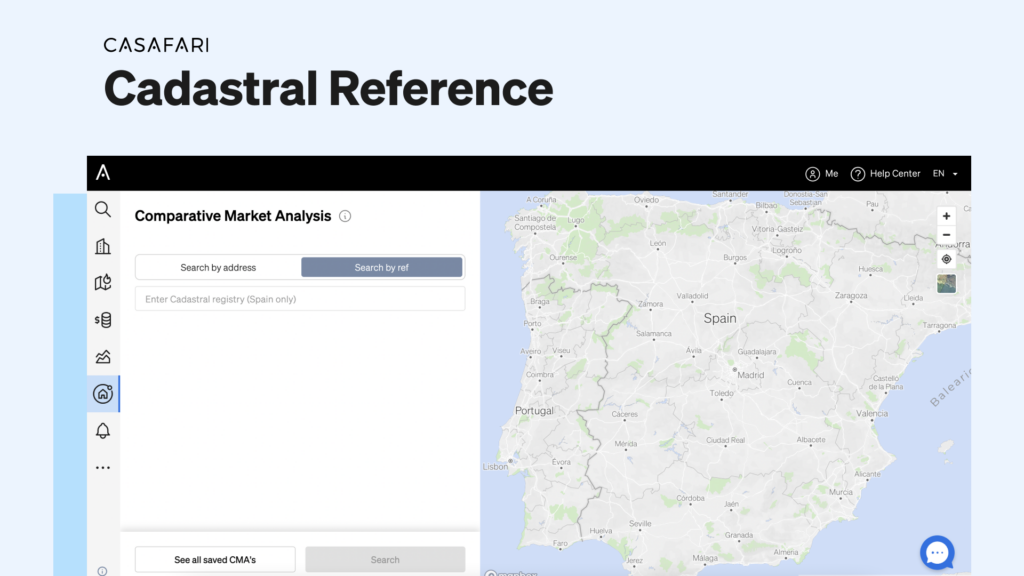Viewport: 1024px width, 576px height.
Task: Expand the ellipsis menu in the sidebar
Action: click(102, 466)
